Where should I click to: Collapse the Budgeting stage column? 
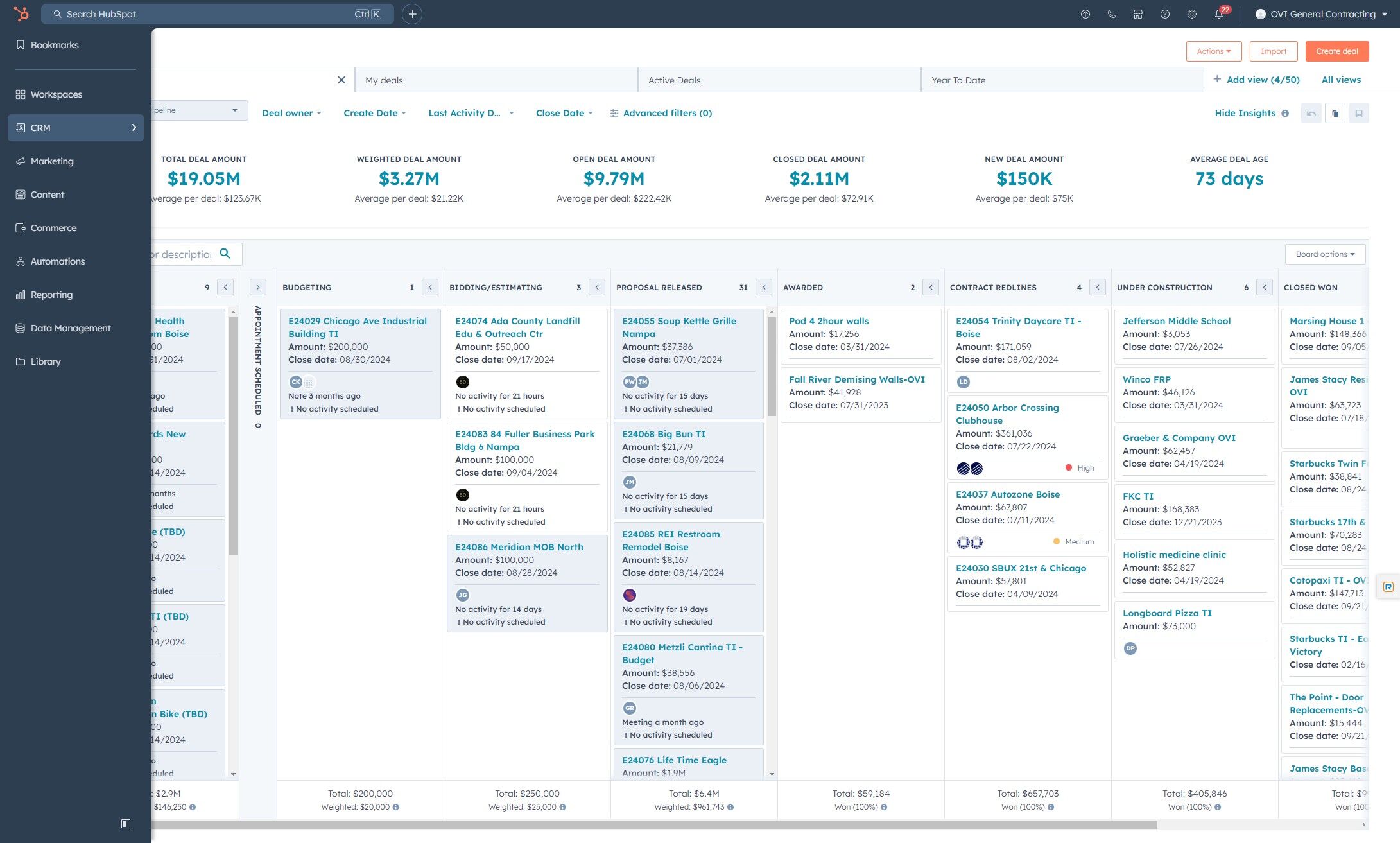coord(430,287)
